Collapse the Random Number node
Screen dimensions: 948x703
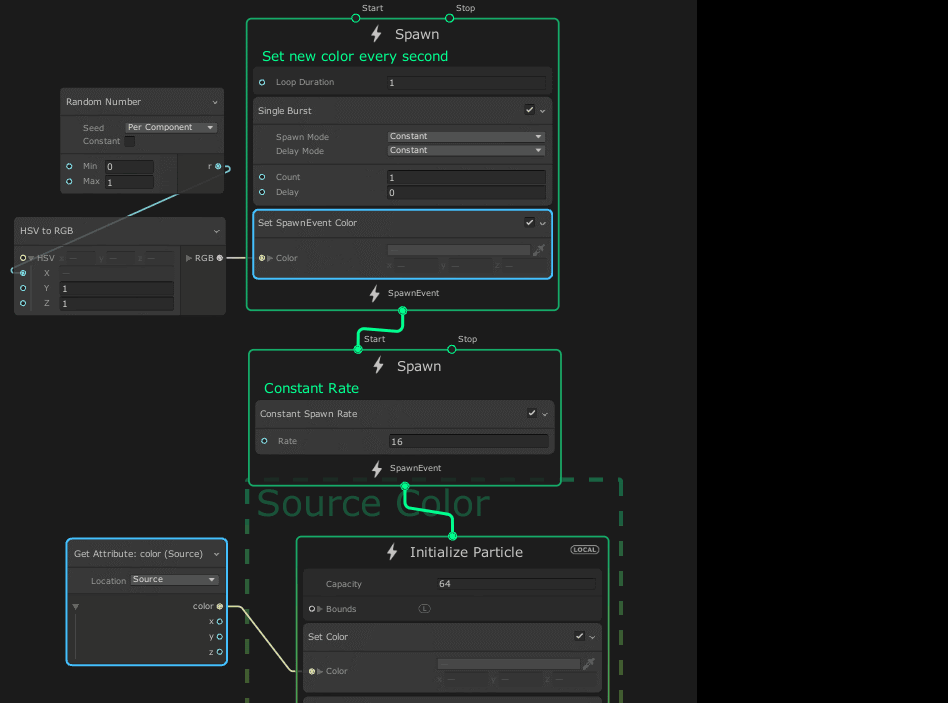(x=215, y=102)
